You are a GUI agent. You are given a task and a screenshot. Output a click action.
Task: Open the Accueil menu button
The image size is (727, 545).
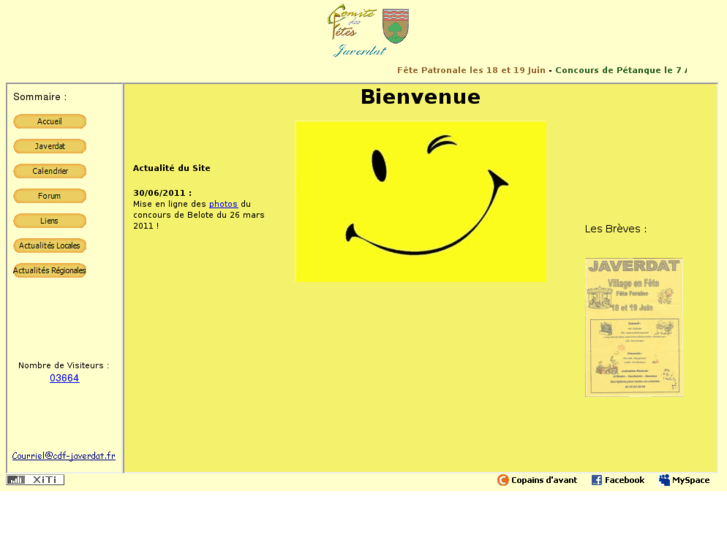click(50, 122)
